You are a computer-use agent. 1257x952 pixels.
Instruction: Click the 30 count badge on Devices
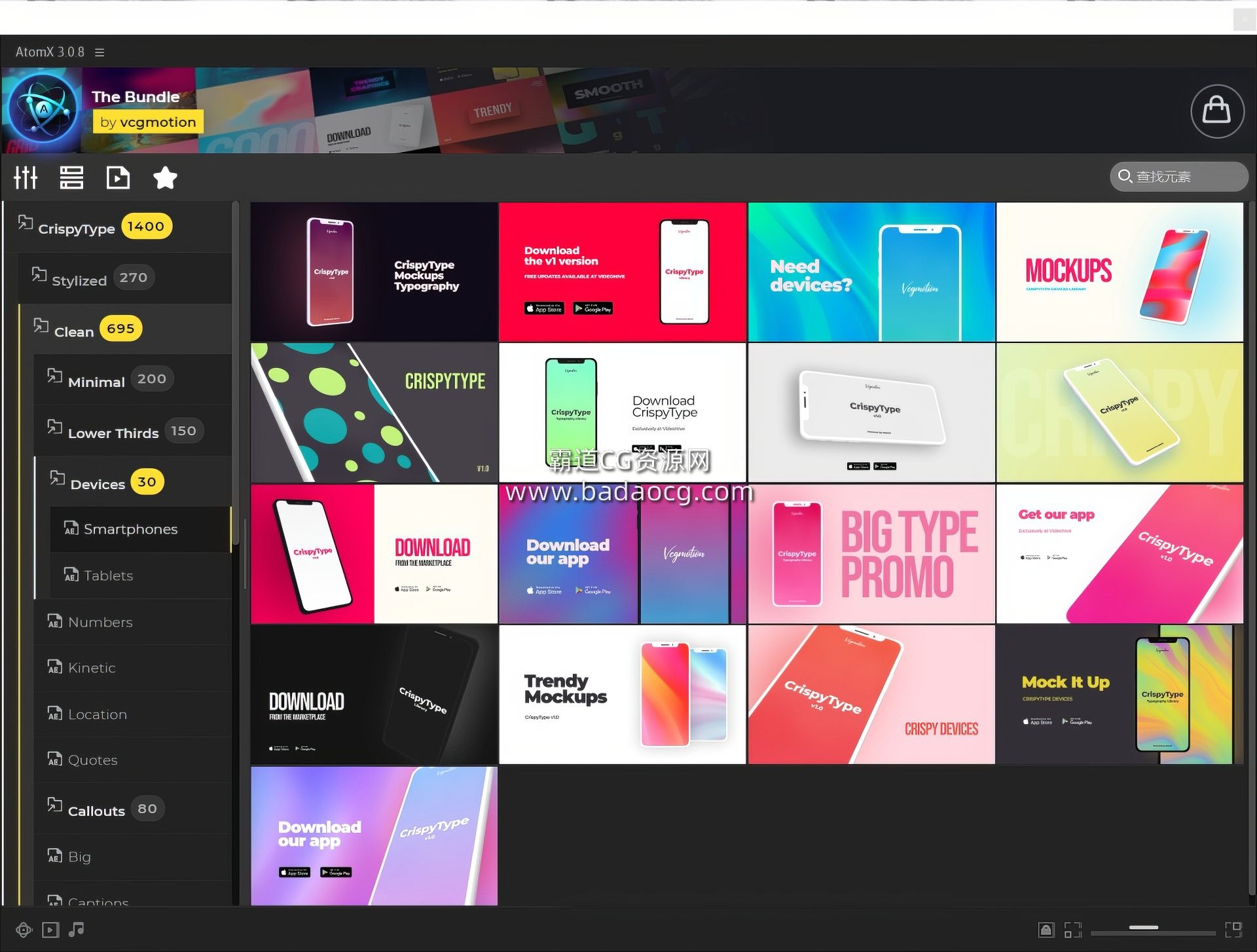pos(147,483)
